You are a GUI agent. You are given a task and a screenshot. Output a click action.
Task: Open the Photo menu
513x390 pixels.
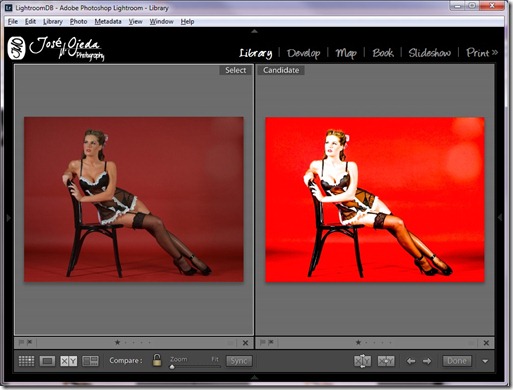(78, 22)
